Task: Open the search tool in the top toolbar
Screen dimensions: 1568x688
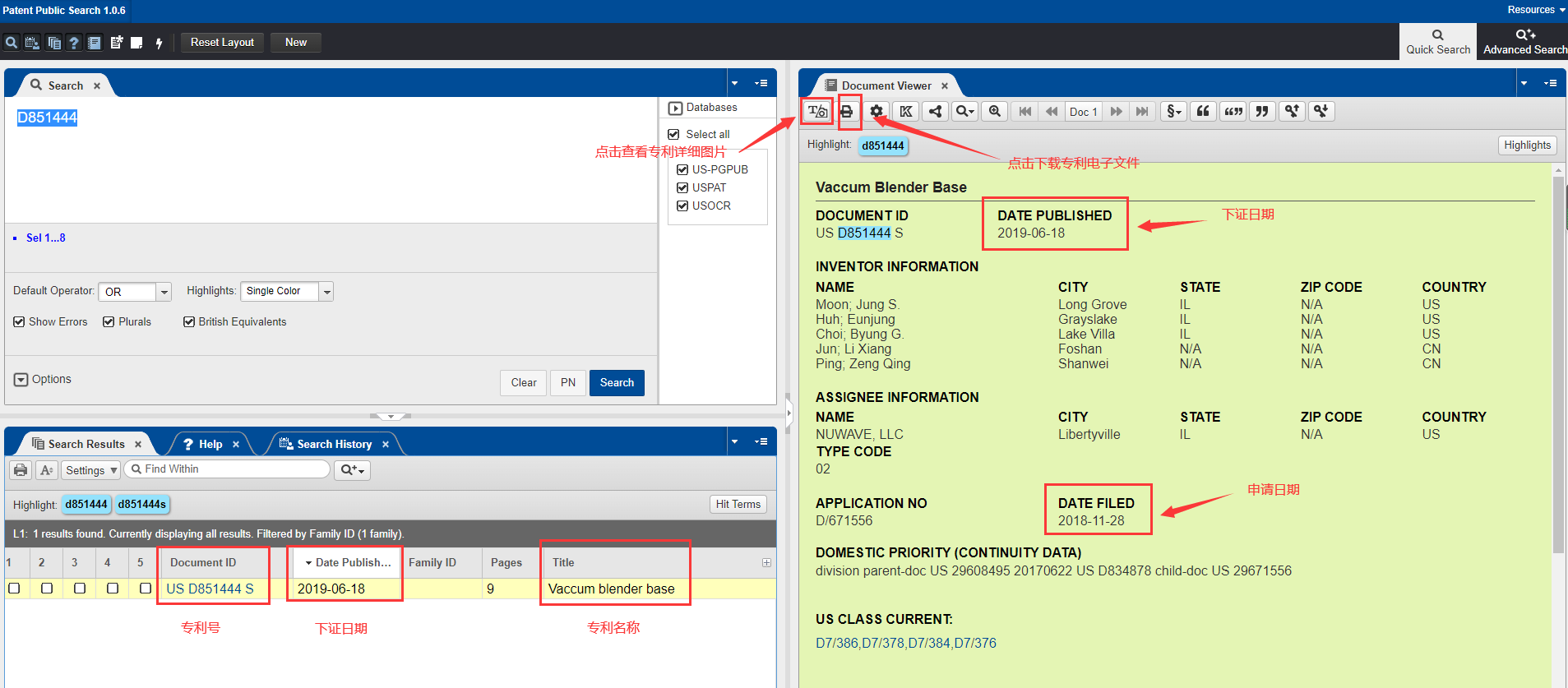Action: 12,43
